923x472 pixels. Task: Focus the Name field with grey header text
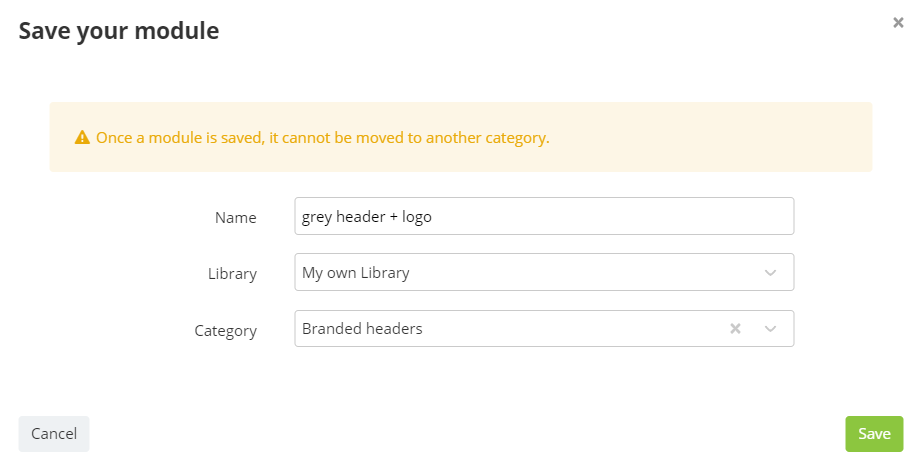(544, 216)
